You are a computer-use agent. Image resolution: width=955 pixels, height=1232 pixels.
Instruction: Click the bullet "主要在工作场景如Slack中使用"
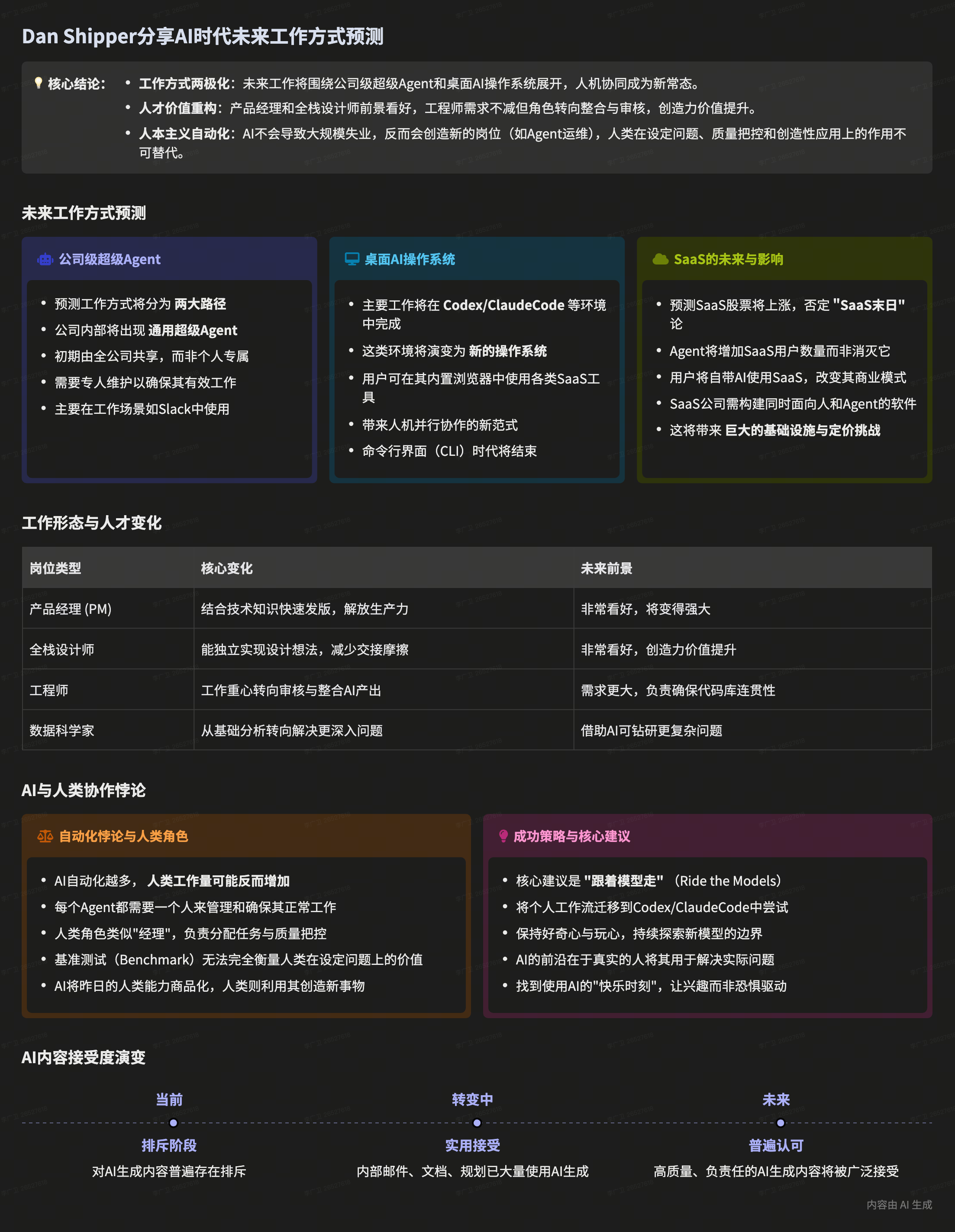click(x=142, y=409)
